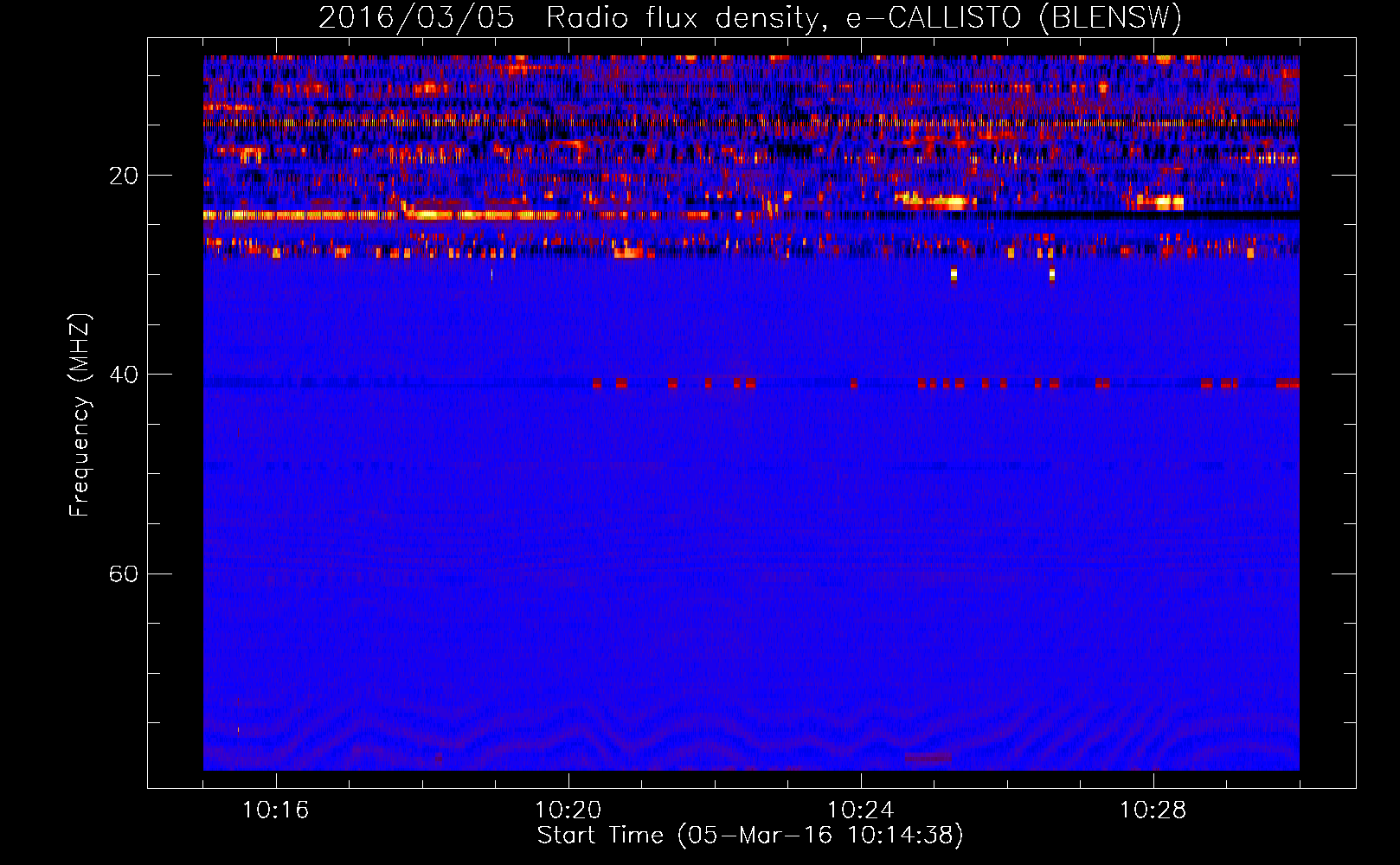Viewport: 1400px width, 865px height.
Task: Click the 'Start Time (05-Mar-16 10:14:38)' label
Action: click(x=750, y=836)
